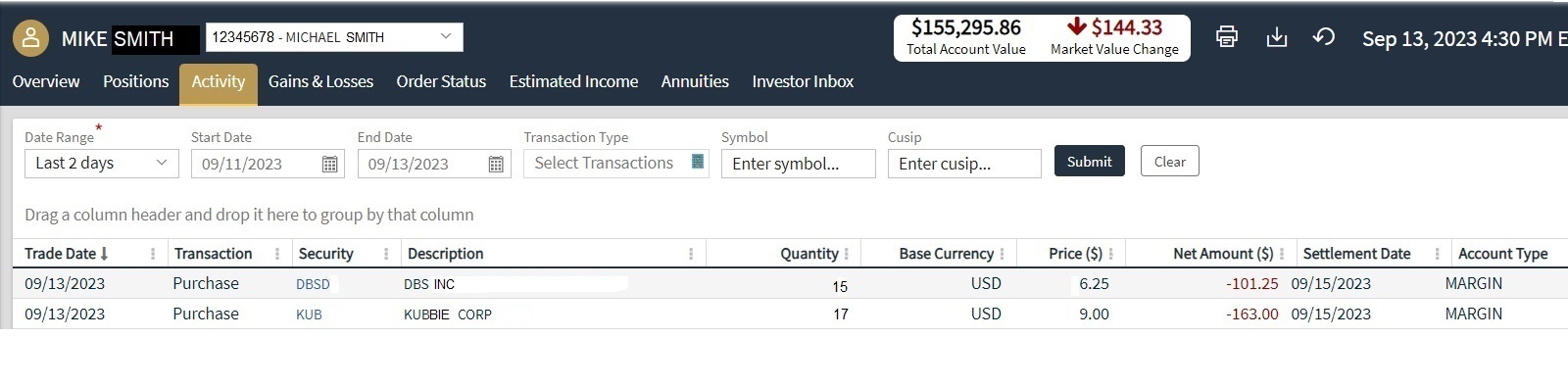Open the Gains & Losses tab

320,81
